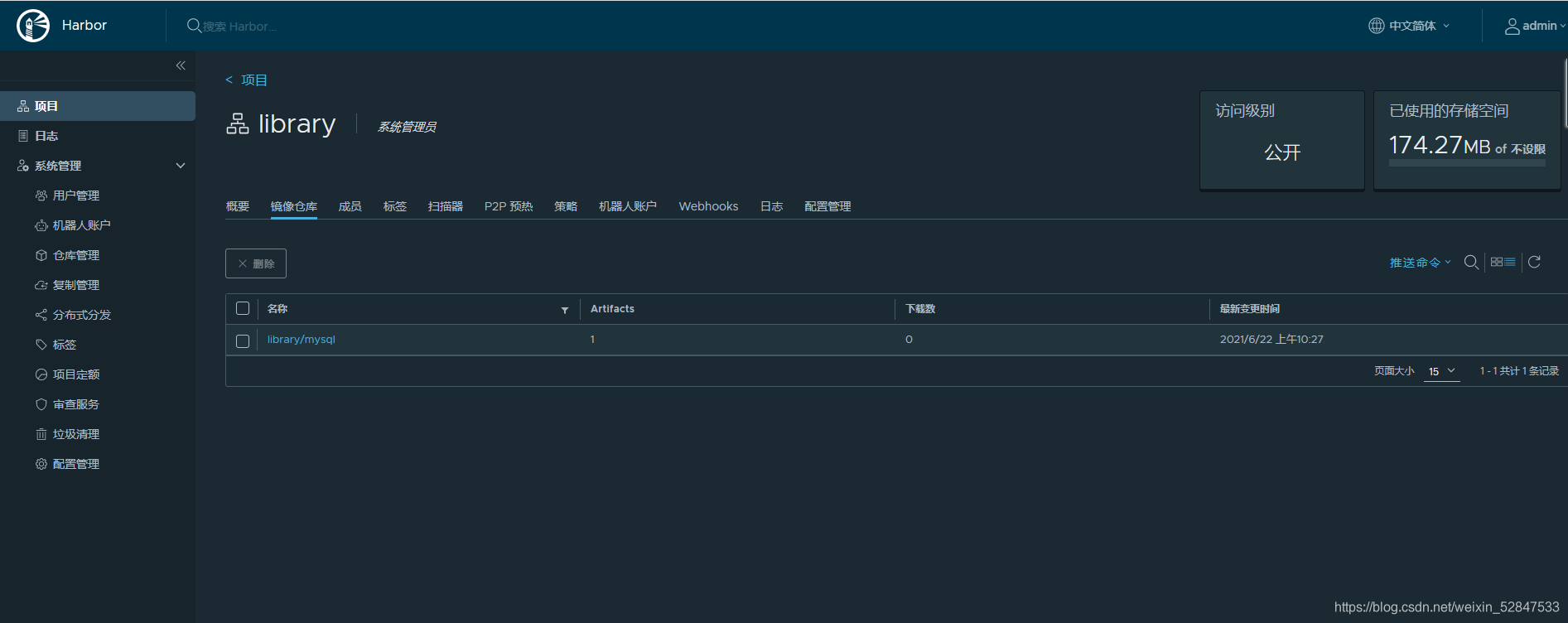This screenshot has height=623, width=1568.
Task: Click the 访问级别 公开 card
Action: 1281,140
